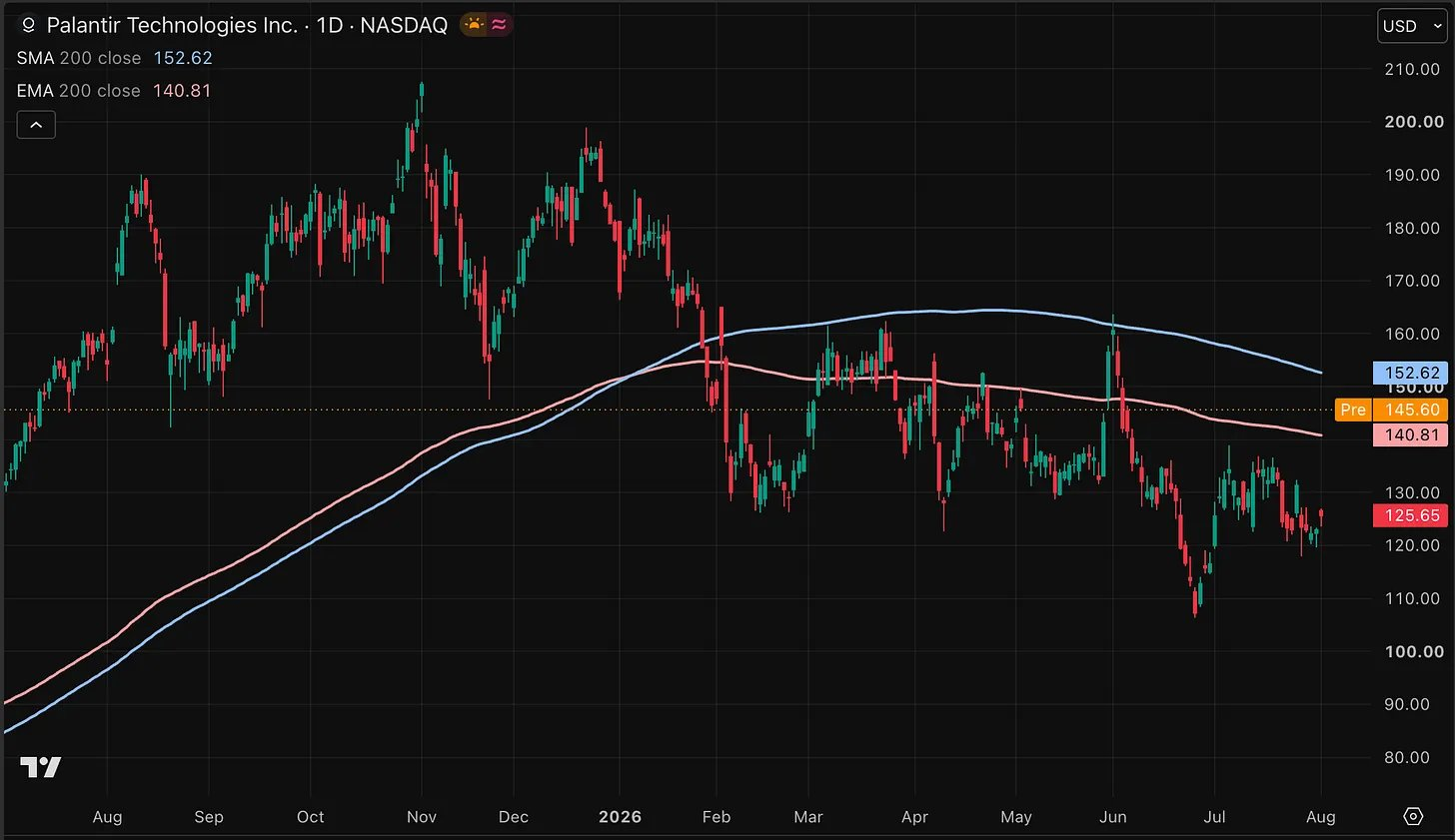The image size is (1455, 840).
Task: Click the 110.00 price scale label
Action: coord(1412,598)
